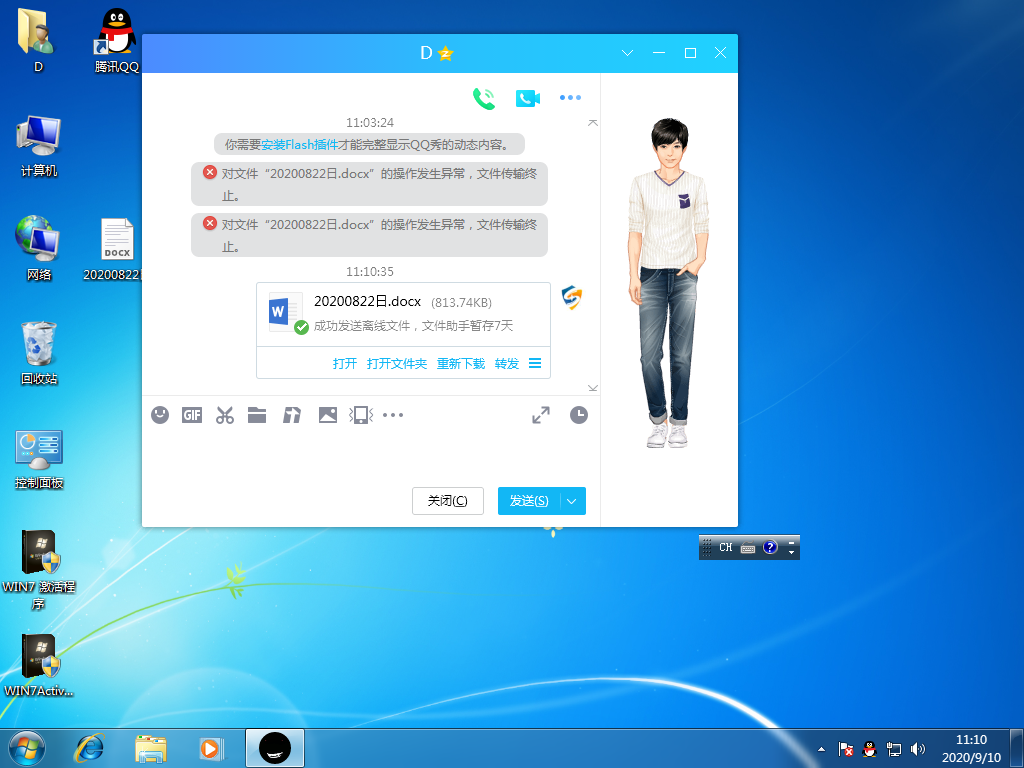
Task: Show hidden tray icons arrow
Action: (822, 749)
